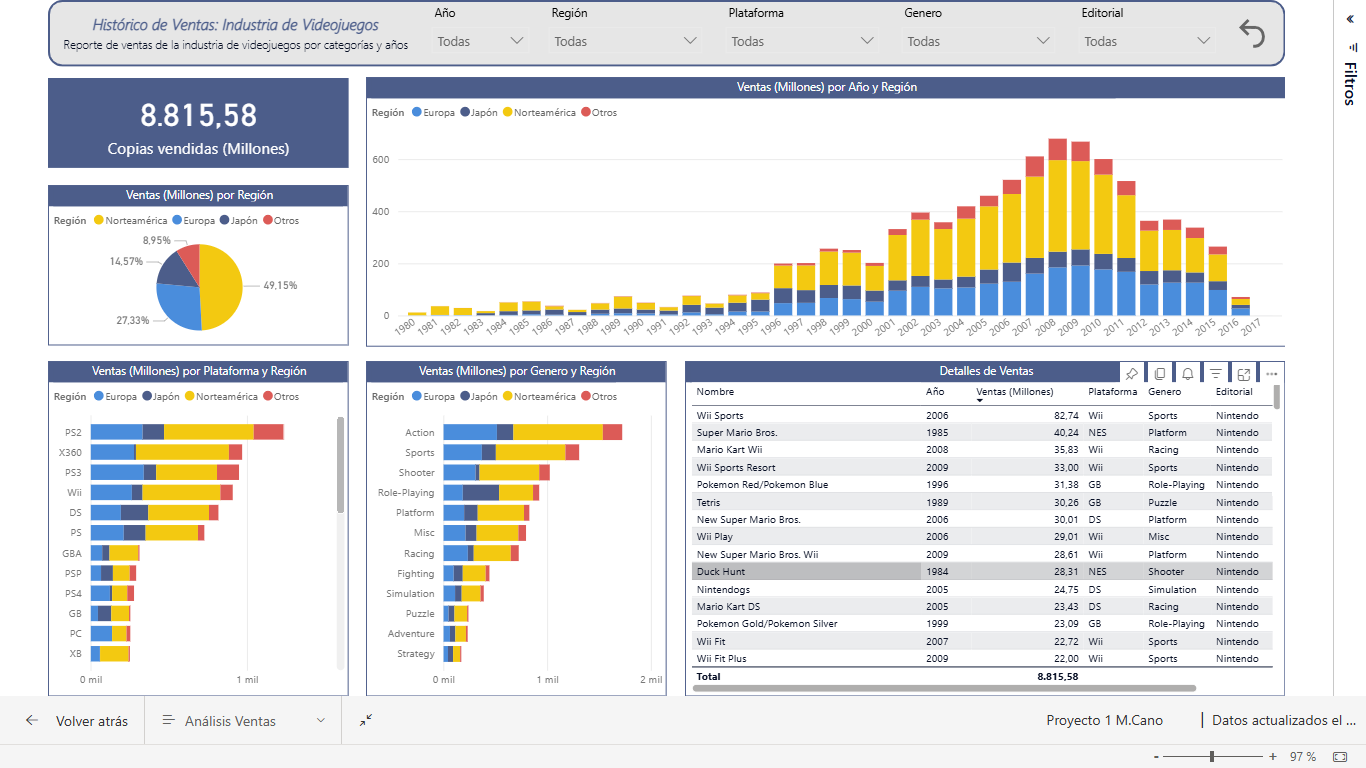Exit full screen with the collapse arrows icon

click(x=366, y=720)
